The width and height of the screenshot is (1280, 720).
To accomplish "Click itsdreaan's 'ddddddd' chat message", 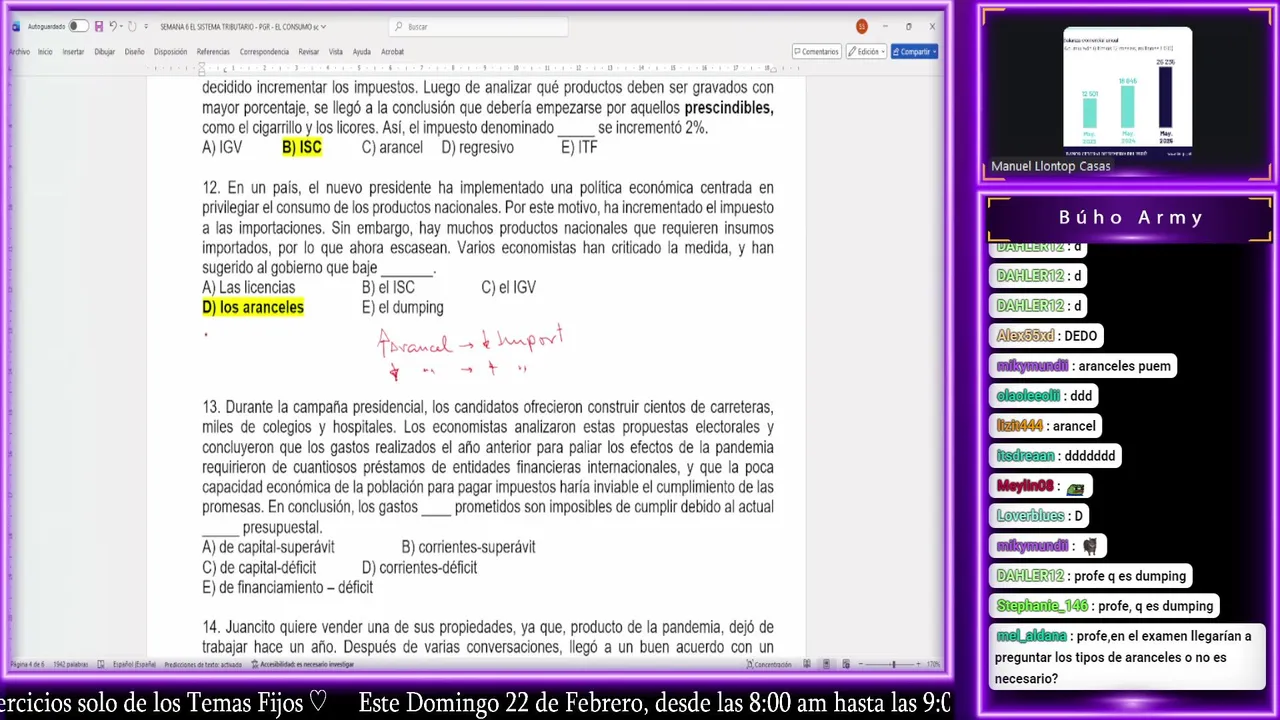I will (1055, 456).
